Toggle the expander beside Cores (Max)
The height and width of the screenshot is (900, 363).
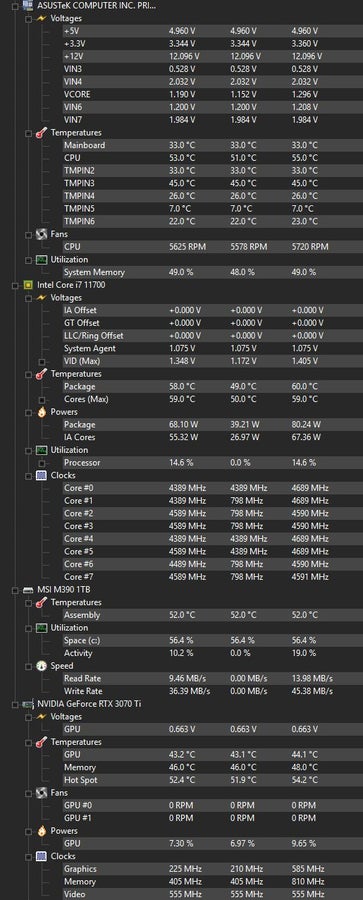click(41, 399)
